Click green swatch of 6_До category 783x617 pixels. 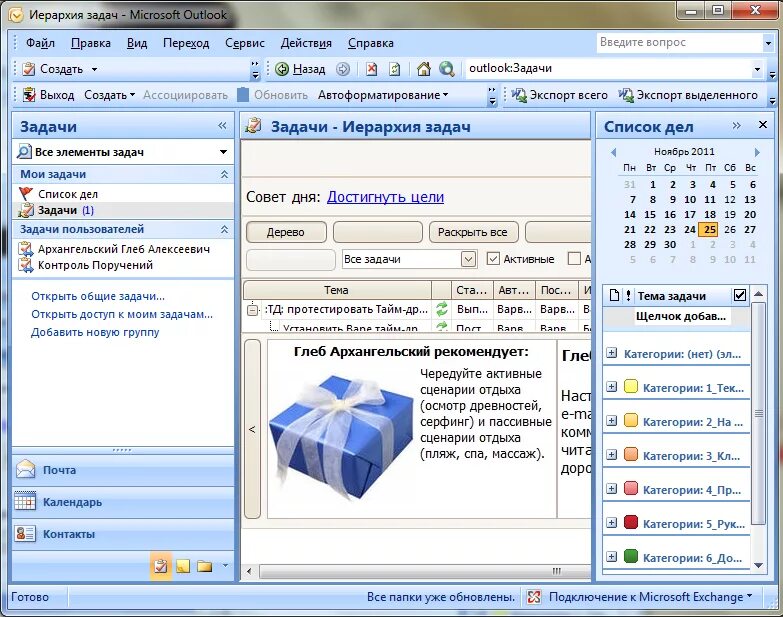tap(631, 557)
